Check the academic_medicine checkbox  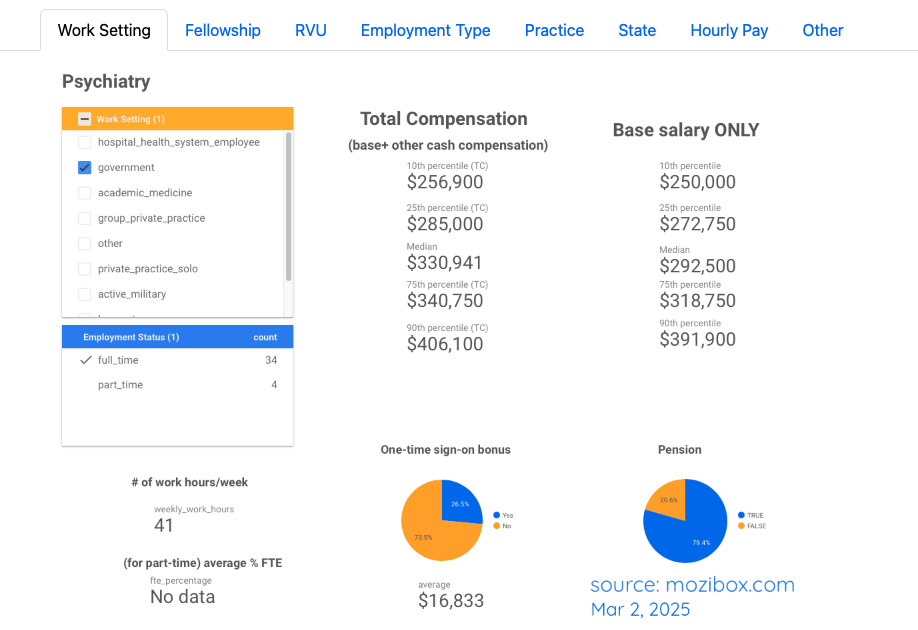85,193
